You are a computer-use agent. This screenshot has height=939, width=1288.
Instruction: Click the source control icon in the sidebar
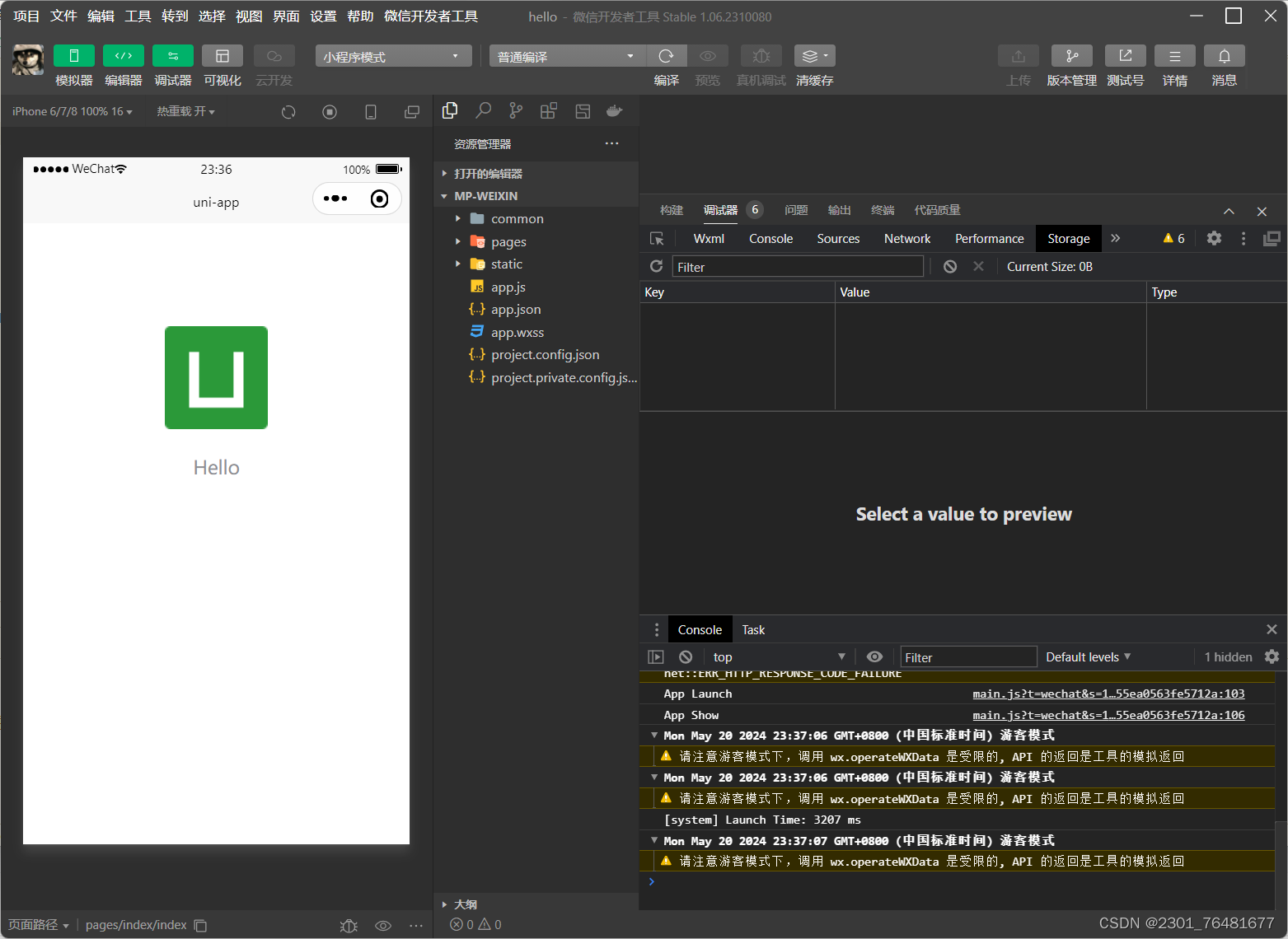[516, 110]
